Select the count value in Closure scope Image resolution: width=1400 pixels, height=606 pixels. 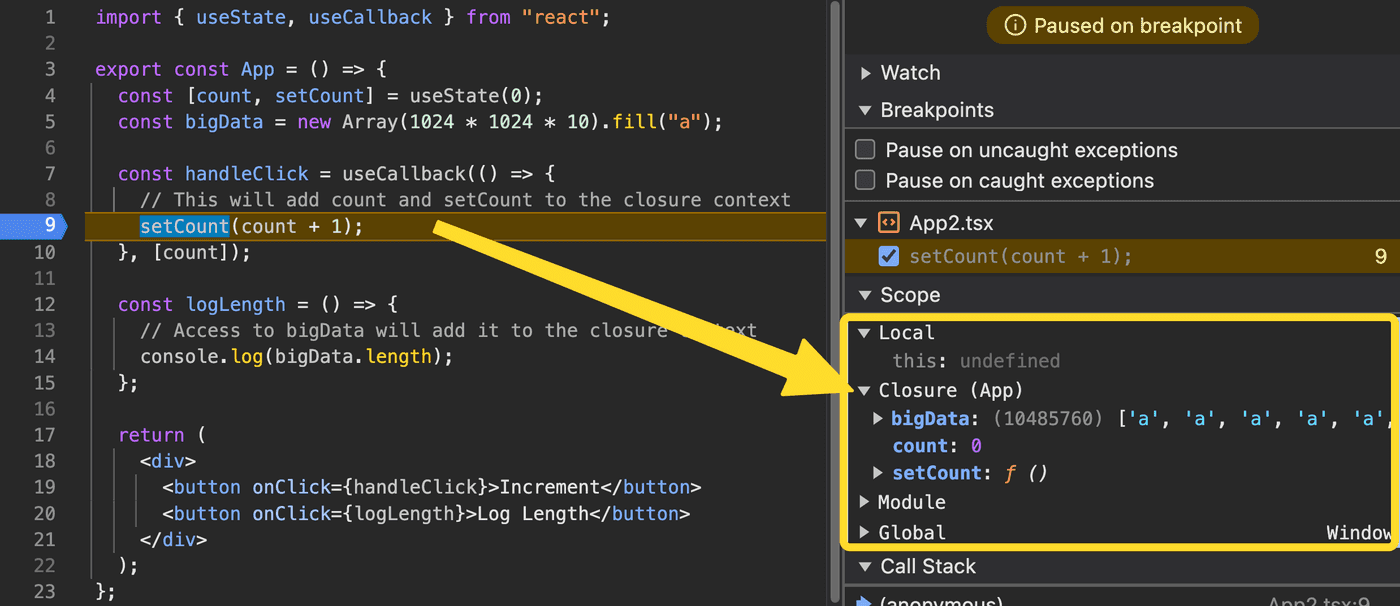(x=975, y=446)
